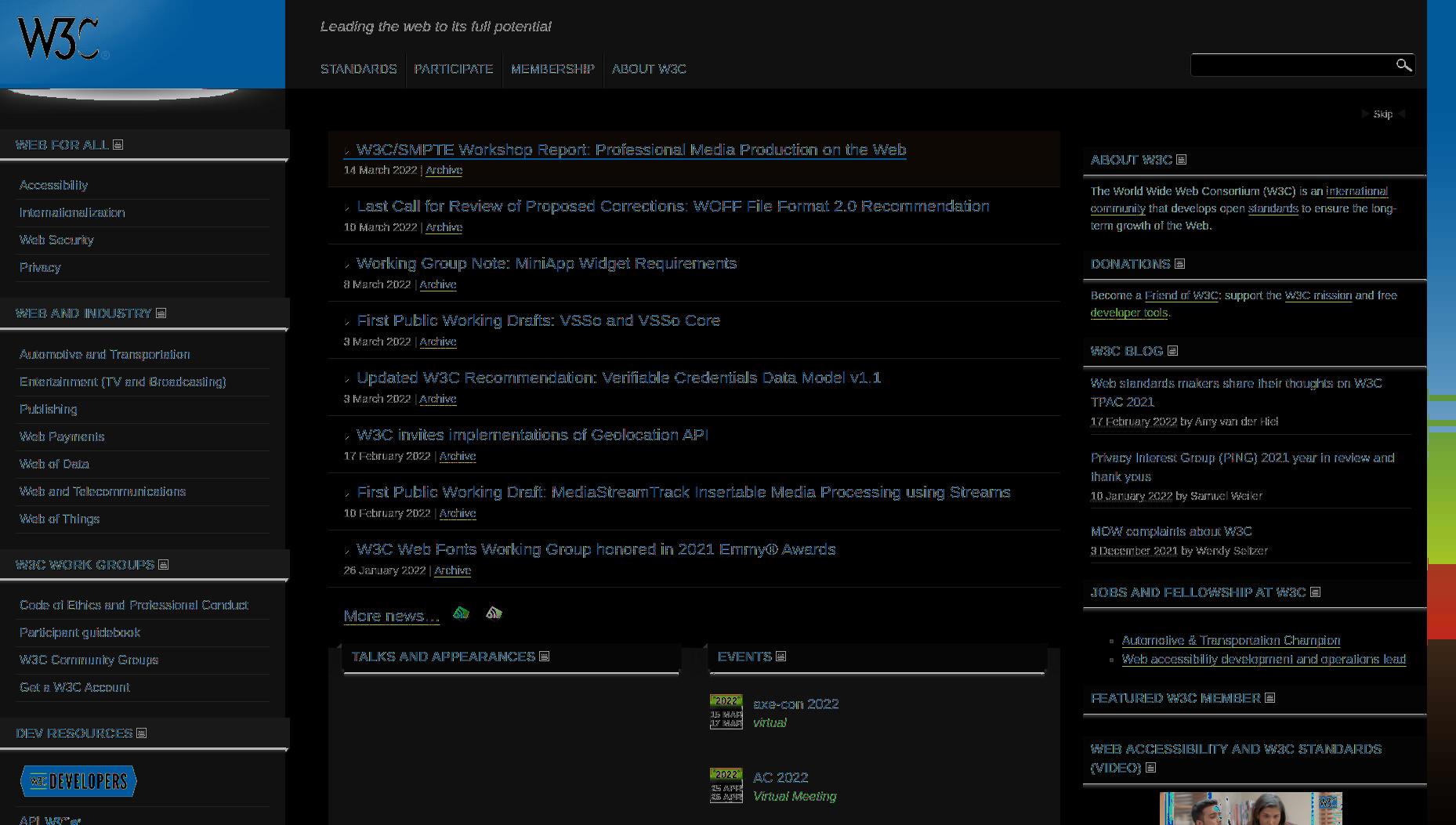This screenshot has width=1456, height=825.
Task: Open MOW complaints about W3C post
Action: [x=1172, y=531]
